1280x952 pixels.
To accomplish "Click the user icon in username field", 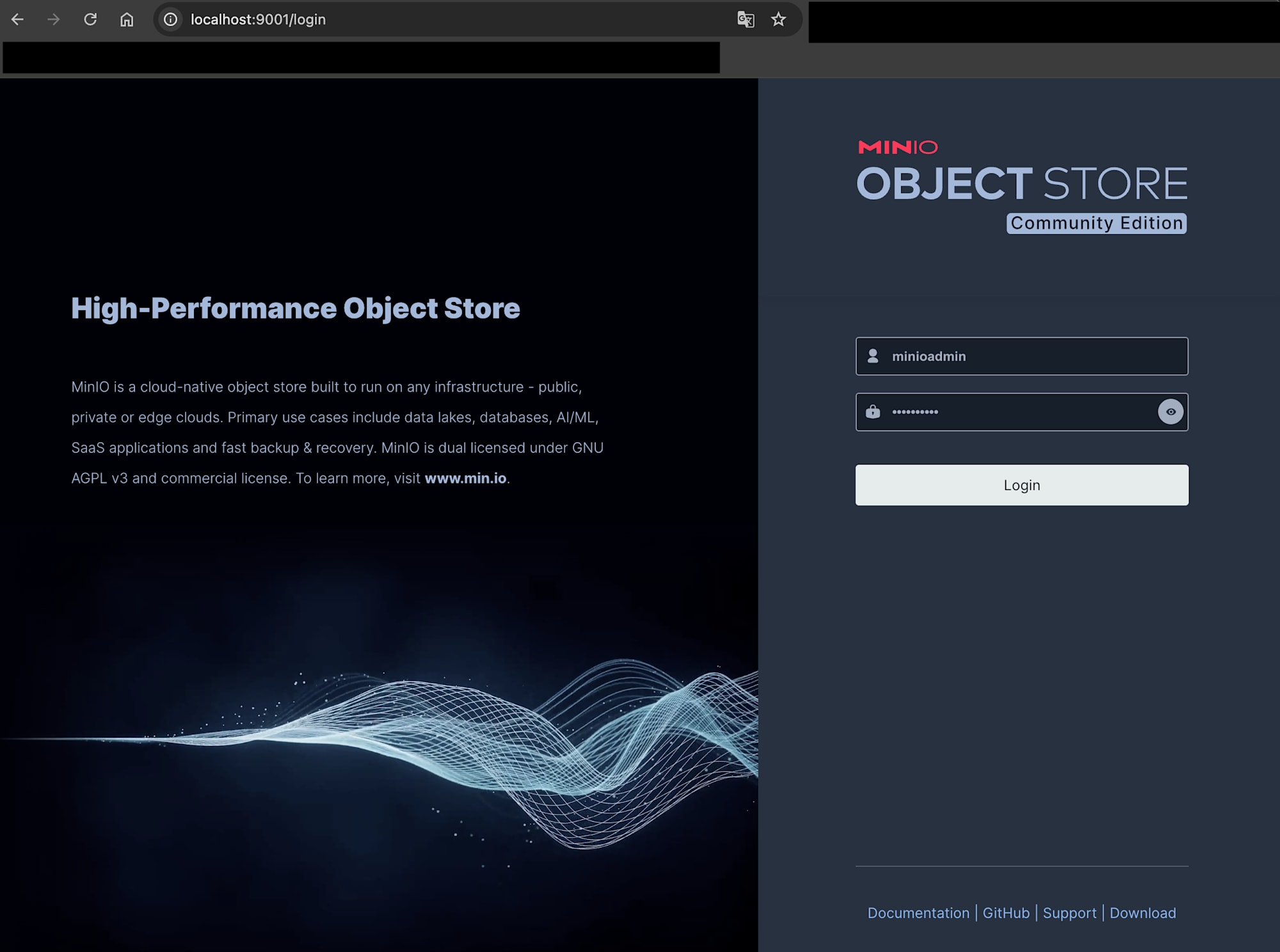I will (873, 356).
